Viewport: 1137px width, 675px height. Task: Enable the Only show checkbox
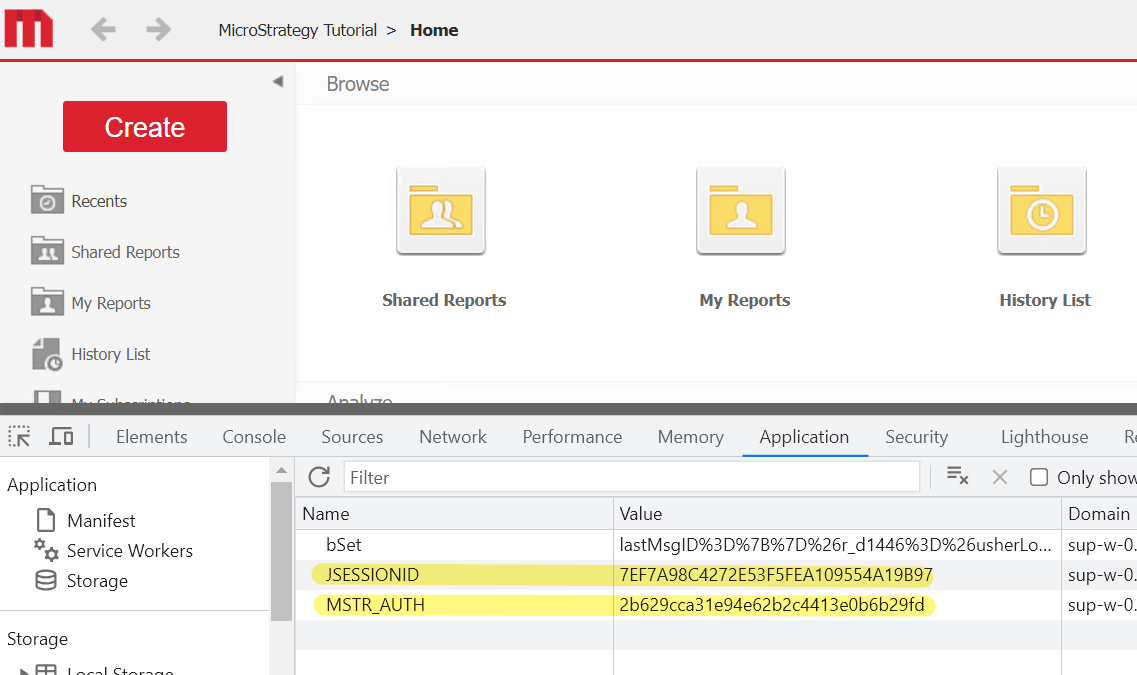[1039, 477]
